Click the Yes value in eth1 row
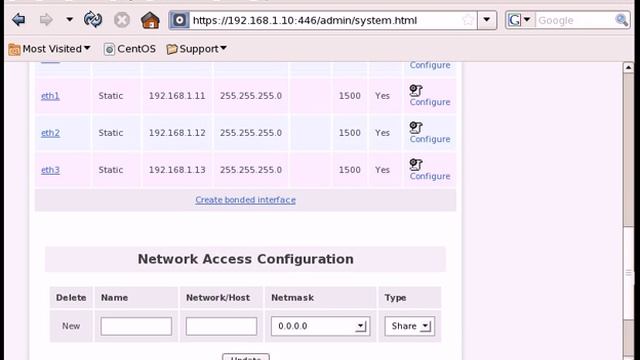 382,96
